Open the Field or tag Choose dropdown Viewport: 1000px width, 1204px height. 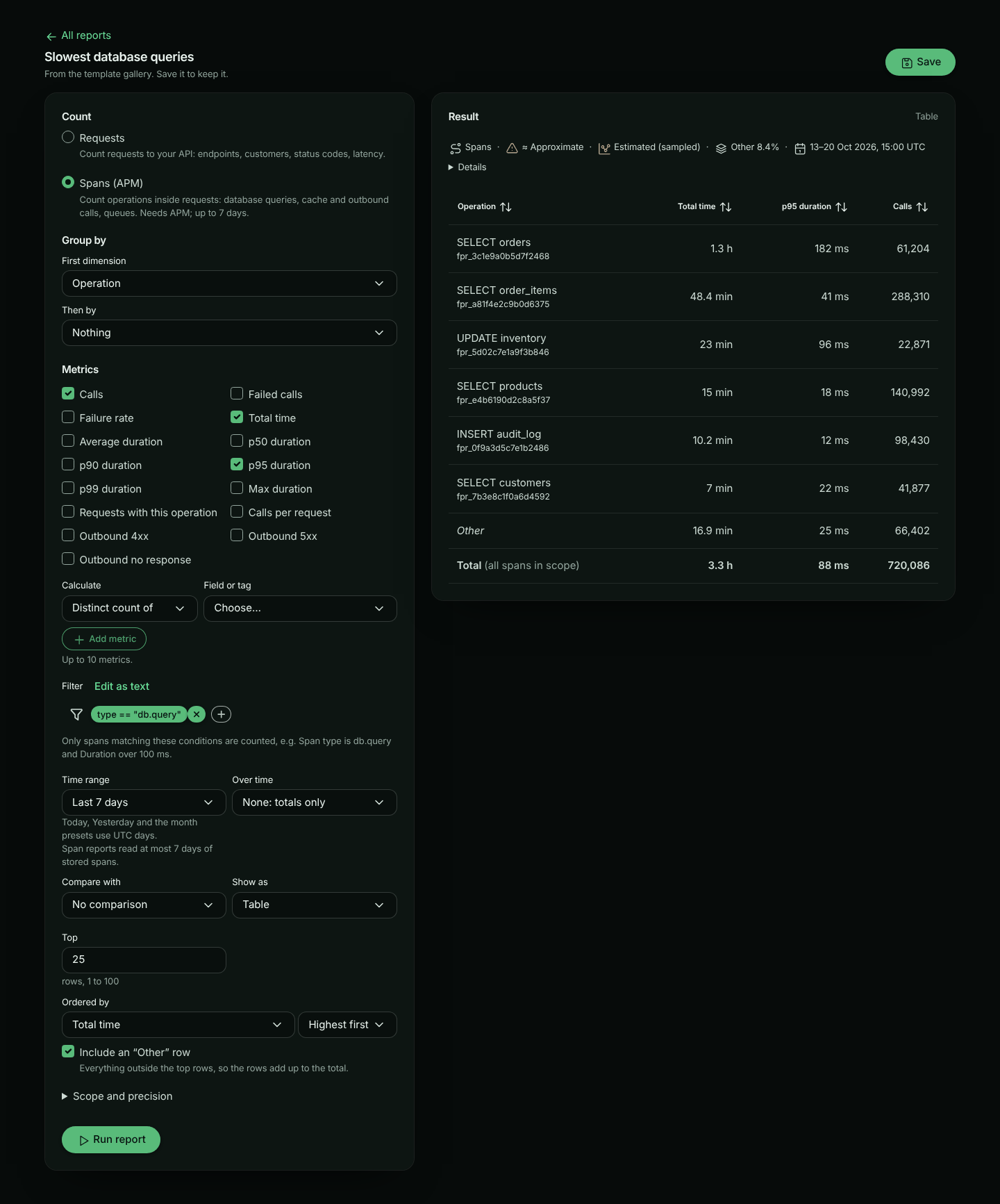pos(300,609)
